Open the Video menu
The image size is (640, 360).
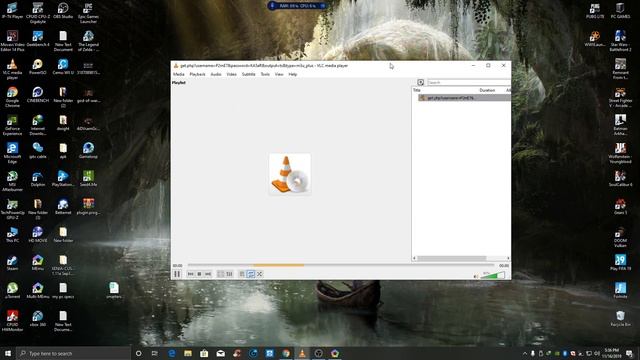click(231, 74)
